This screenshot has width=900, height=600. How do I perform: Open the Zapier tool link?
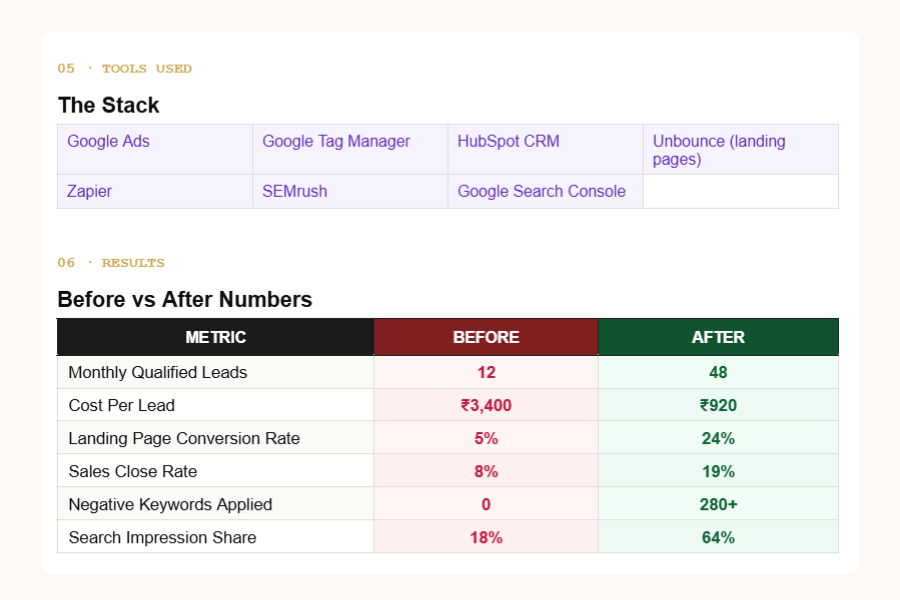pyautogui.click(x=89, y=191)
